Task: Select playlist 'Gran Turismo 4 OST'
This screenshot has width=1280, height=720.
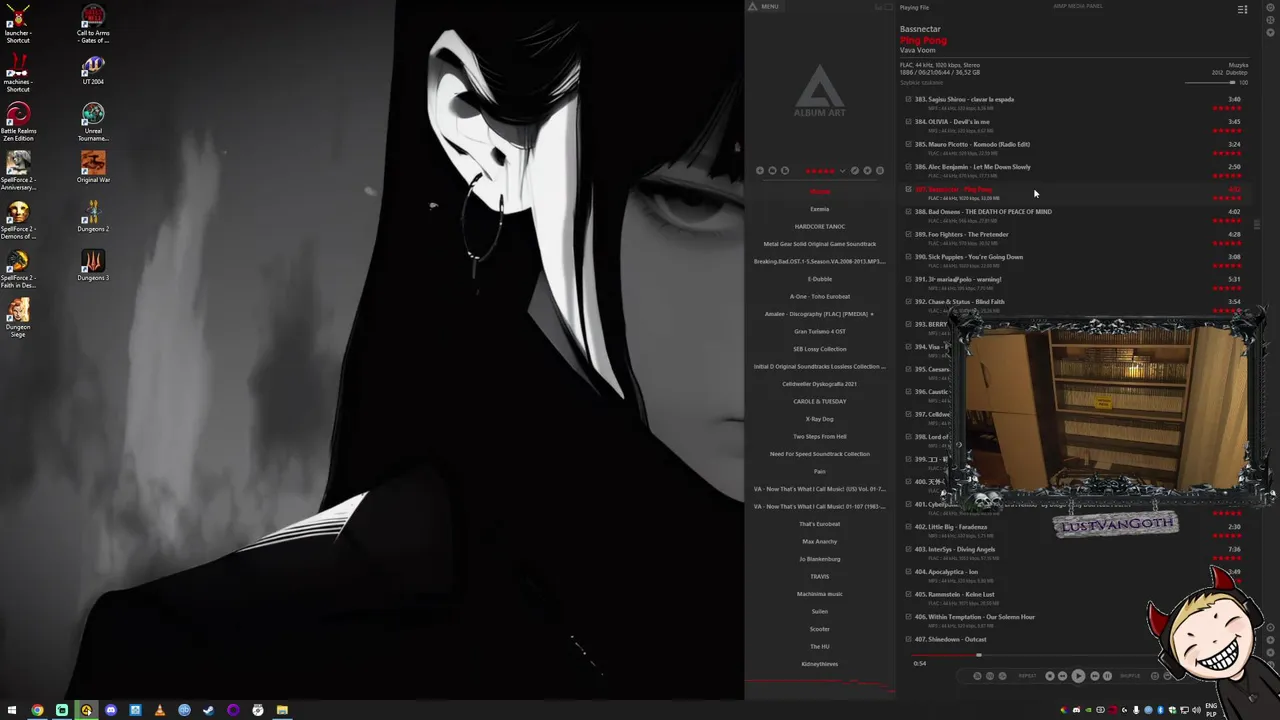Action: (x=820, y=331)
